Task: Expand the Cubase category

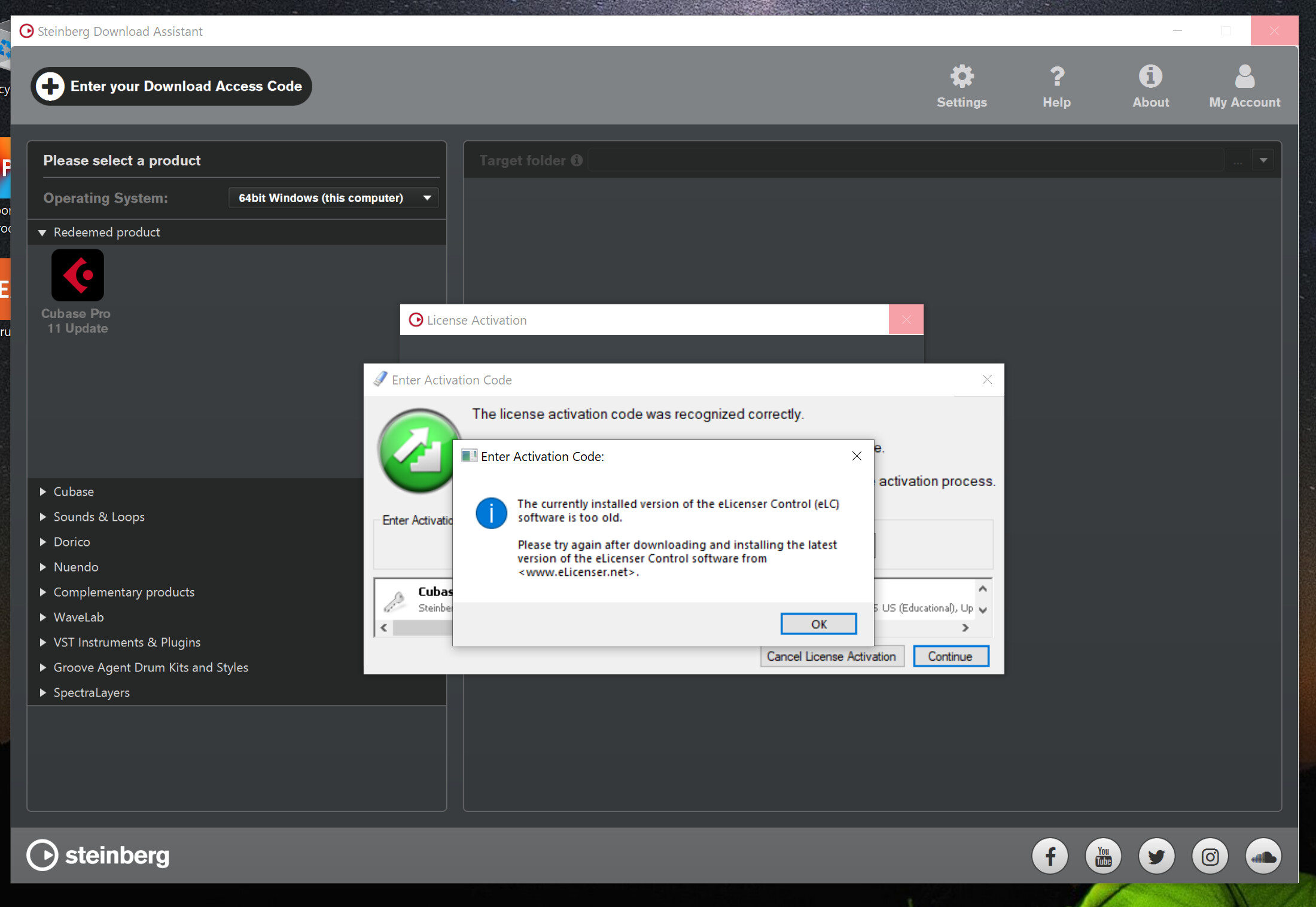Action: click(42, 491)
